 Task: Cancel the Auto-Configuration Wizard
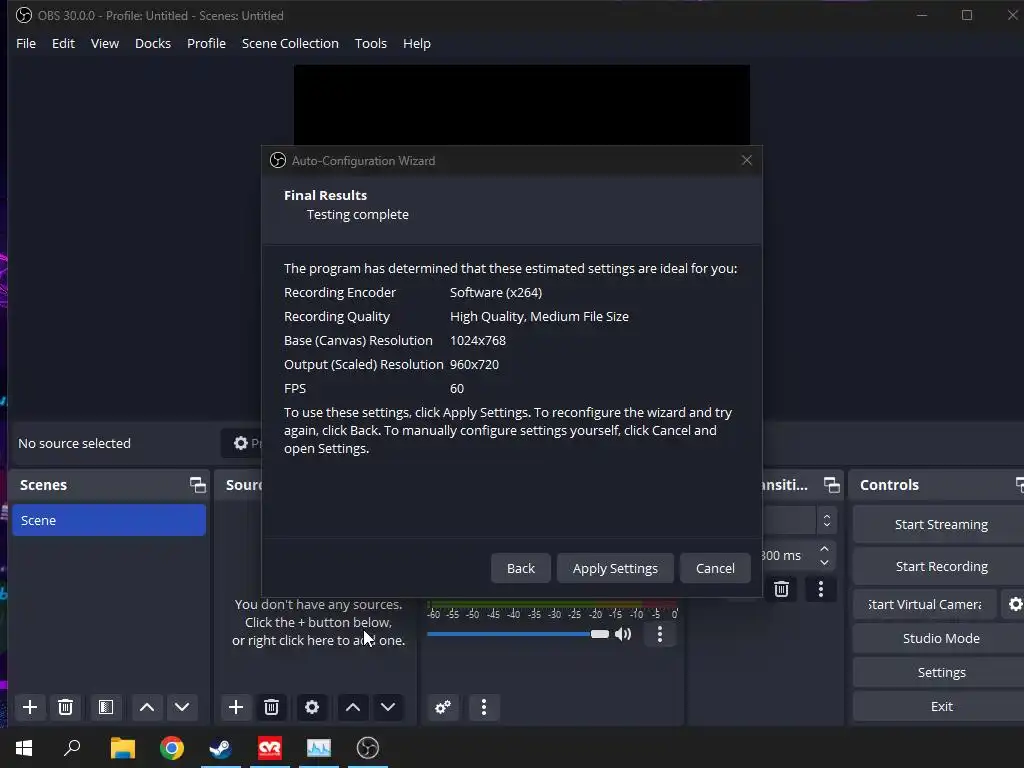coord(715,568)
